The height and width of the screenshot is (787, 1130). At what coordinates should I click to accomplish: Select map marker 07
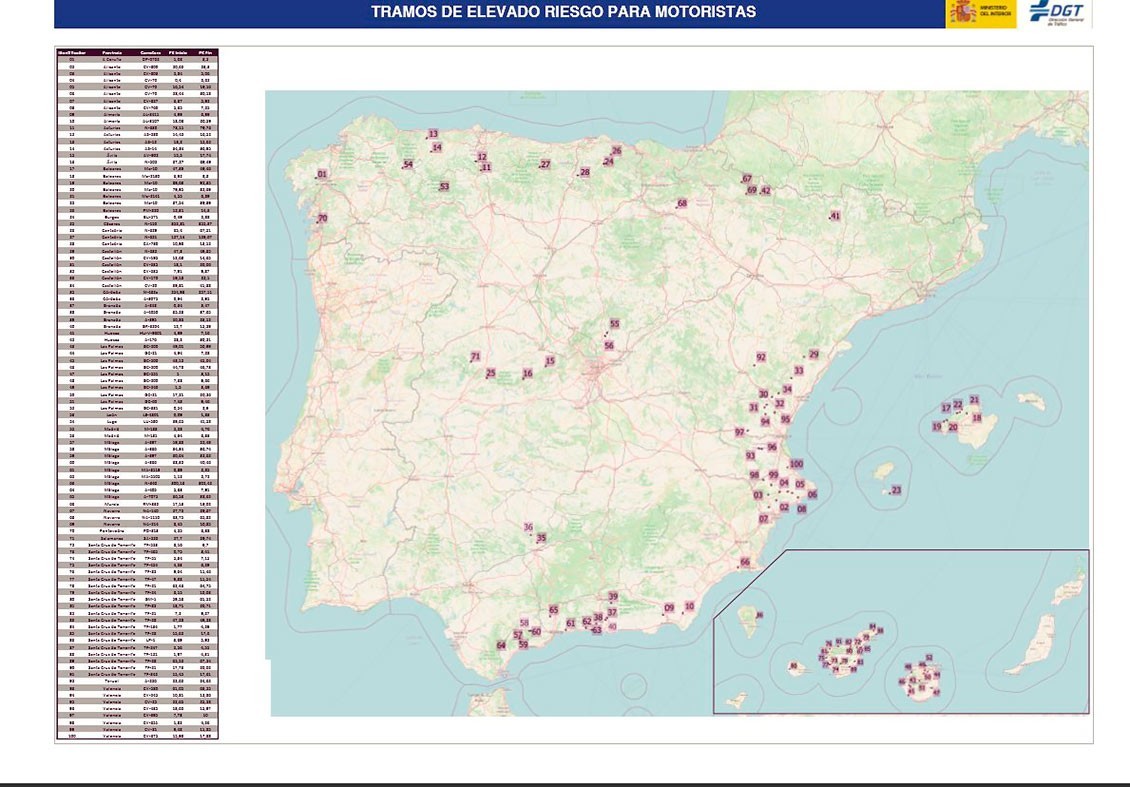(x=764, y=519)
